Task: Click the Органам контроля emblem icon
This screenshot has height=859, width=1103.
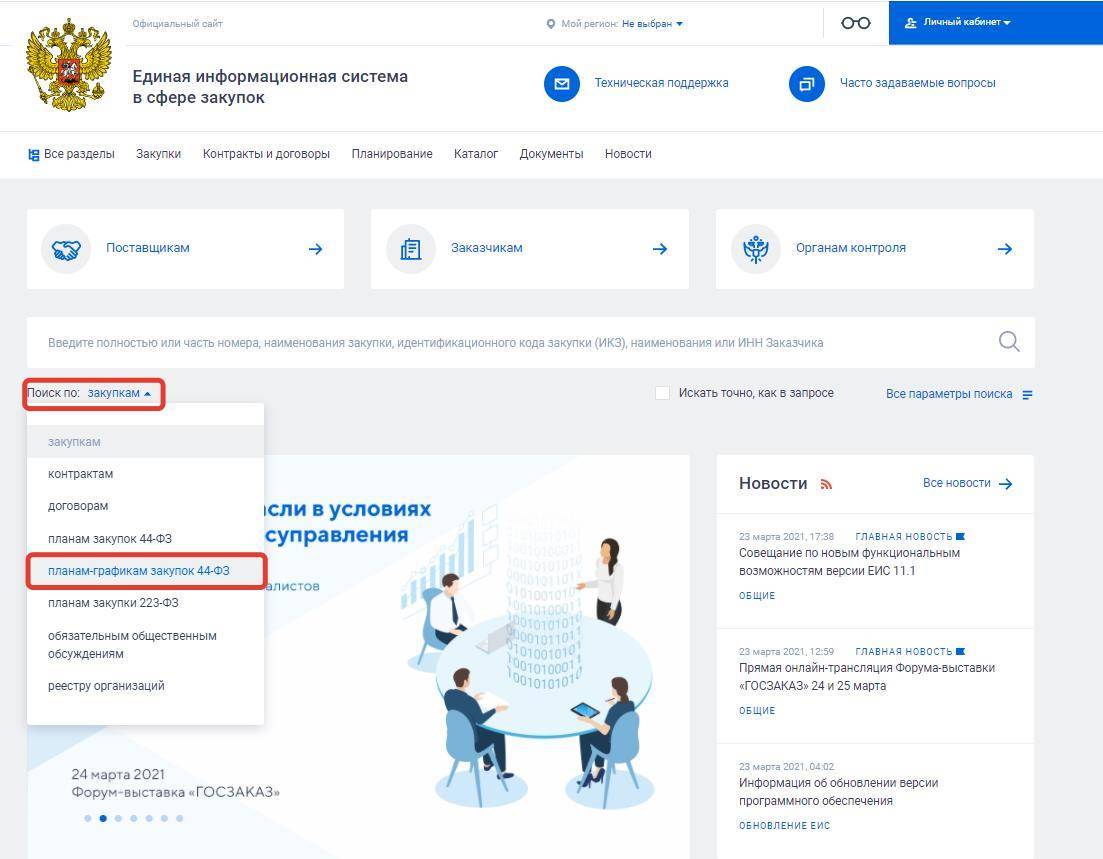Action: 755,249
